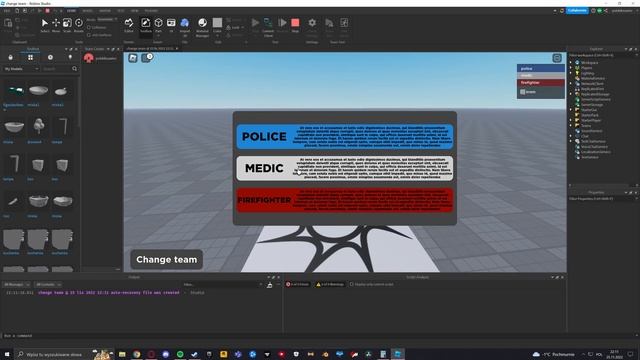640x360 pixels.
Task: Open the HOME ribbon tab
Action: (71, 11)
